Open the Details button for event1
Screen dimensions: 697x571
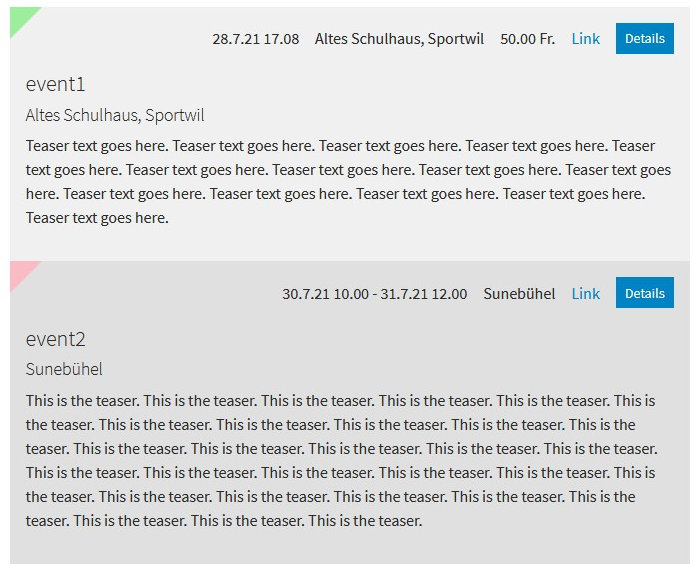(645, 39)
